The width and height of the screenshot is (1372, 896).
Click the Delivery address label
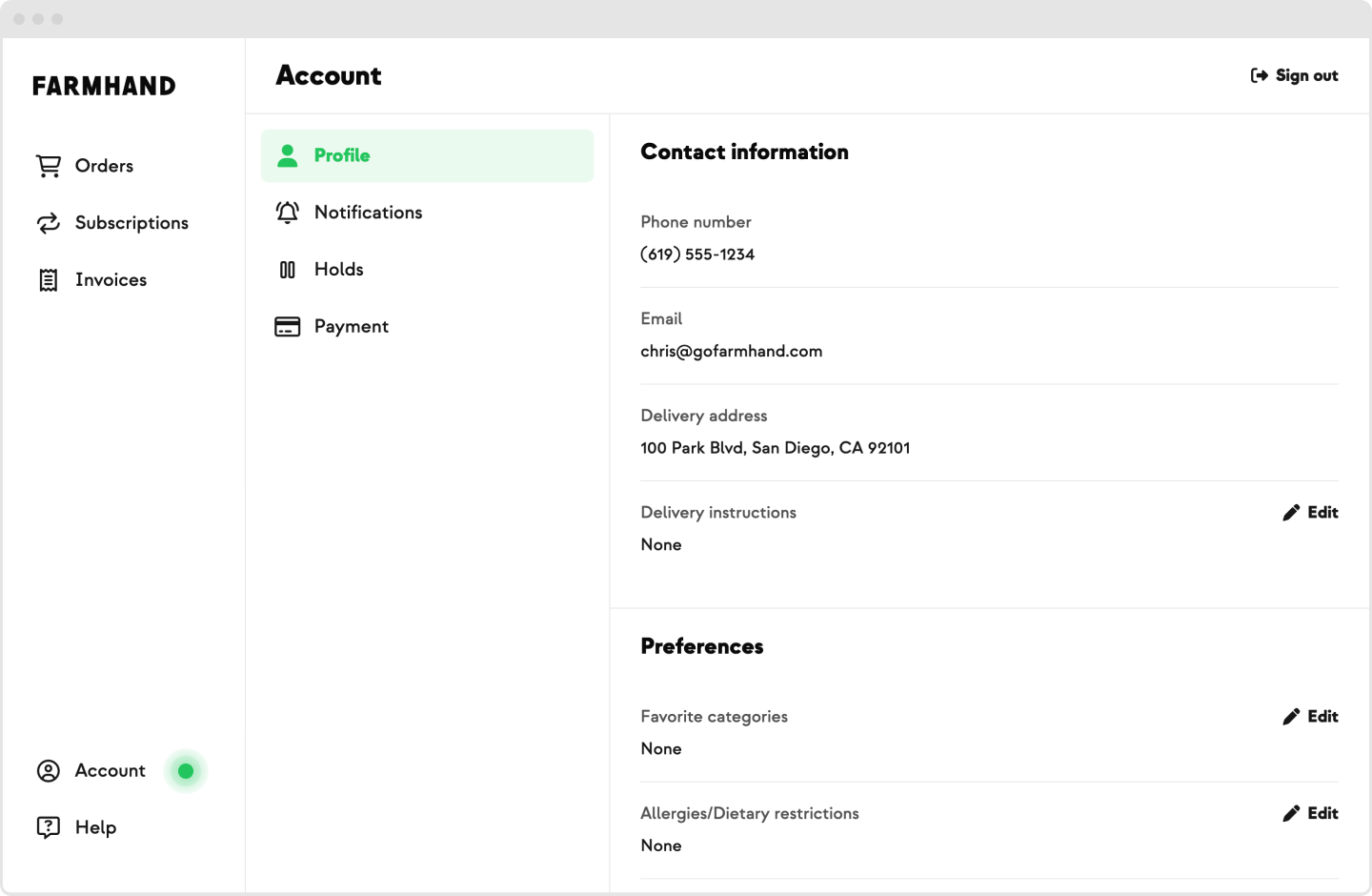704,417
